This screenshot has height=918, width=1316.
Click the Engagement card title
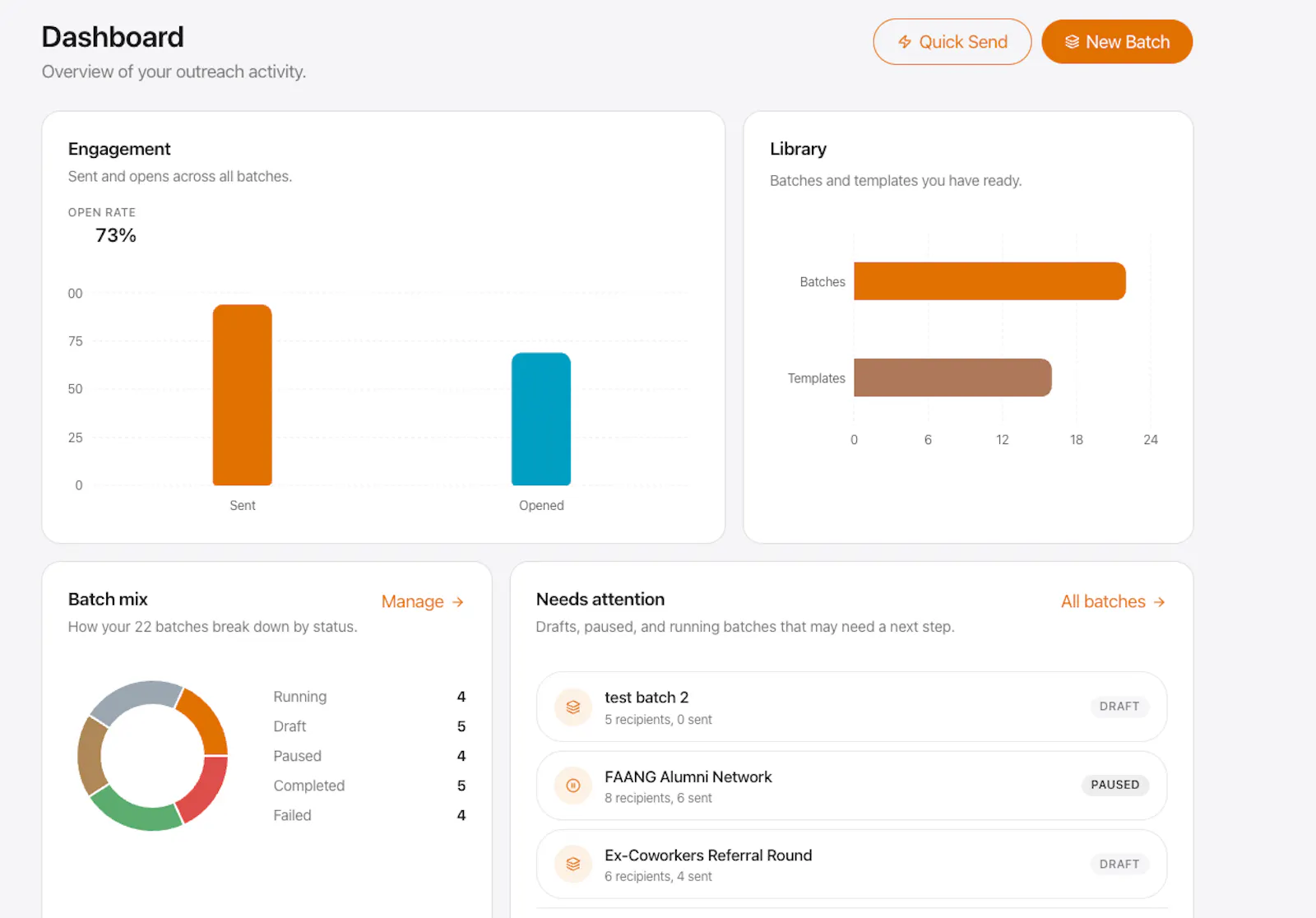click(x=119, y=149)
